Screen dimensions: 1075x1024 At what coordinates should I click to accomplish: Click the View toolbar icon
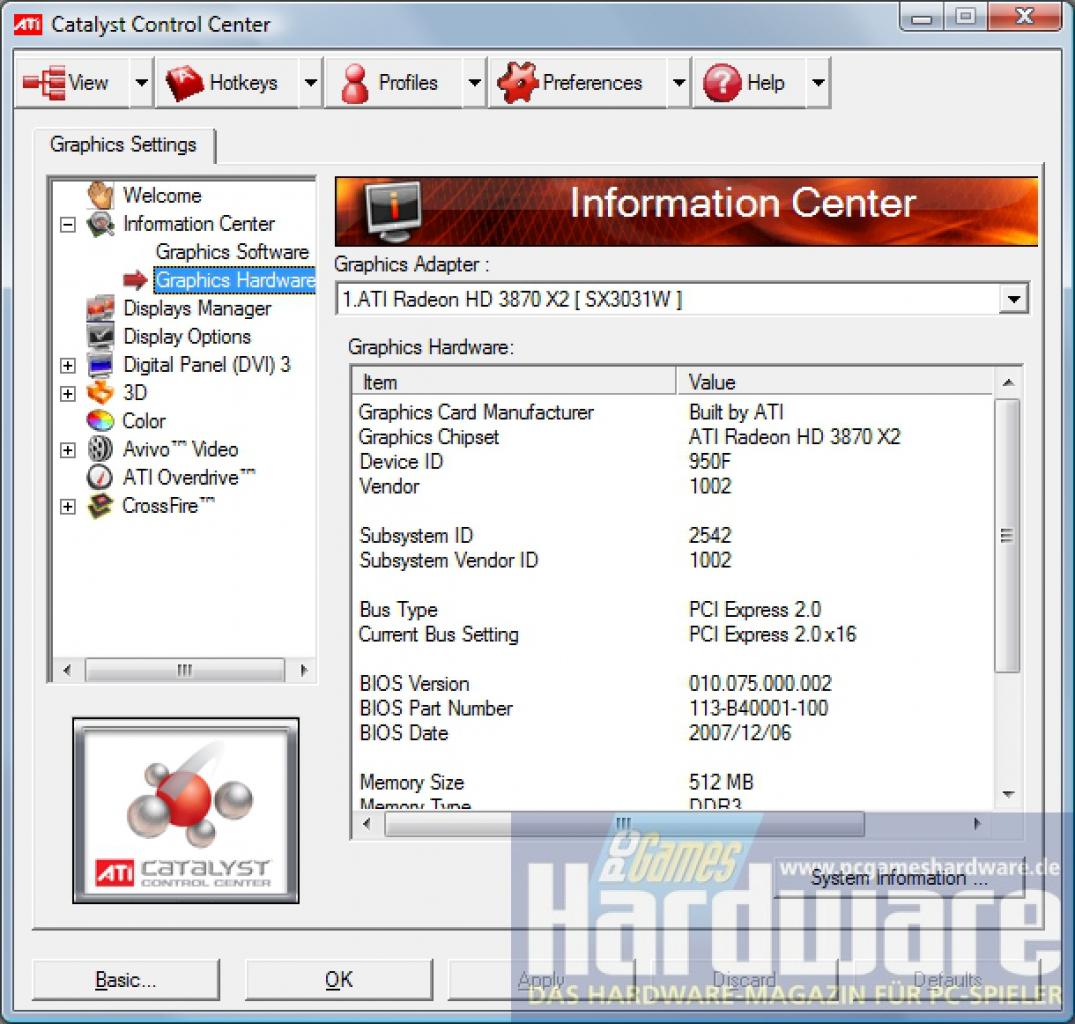pos(44,83)
